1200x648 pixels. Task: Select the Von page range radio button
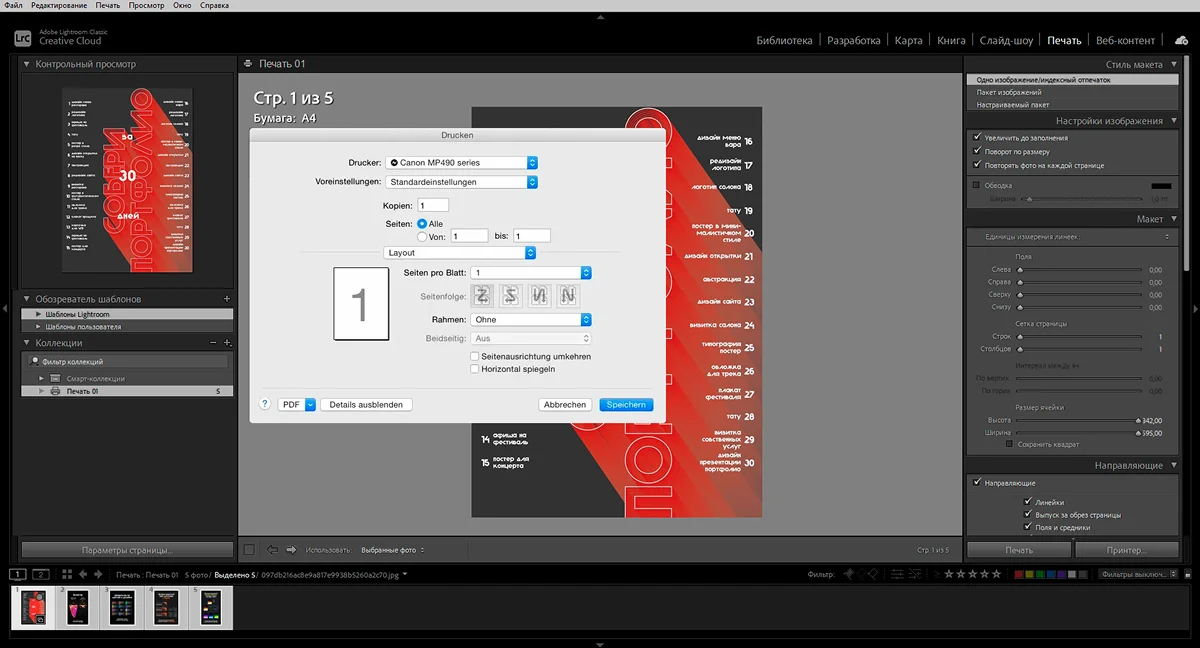tap(422, 237)
